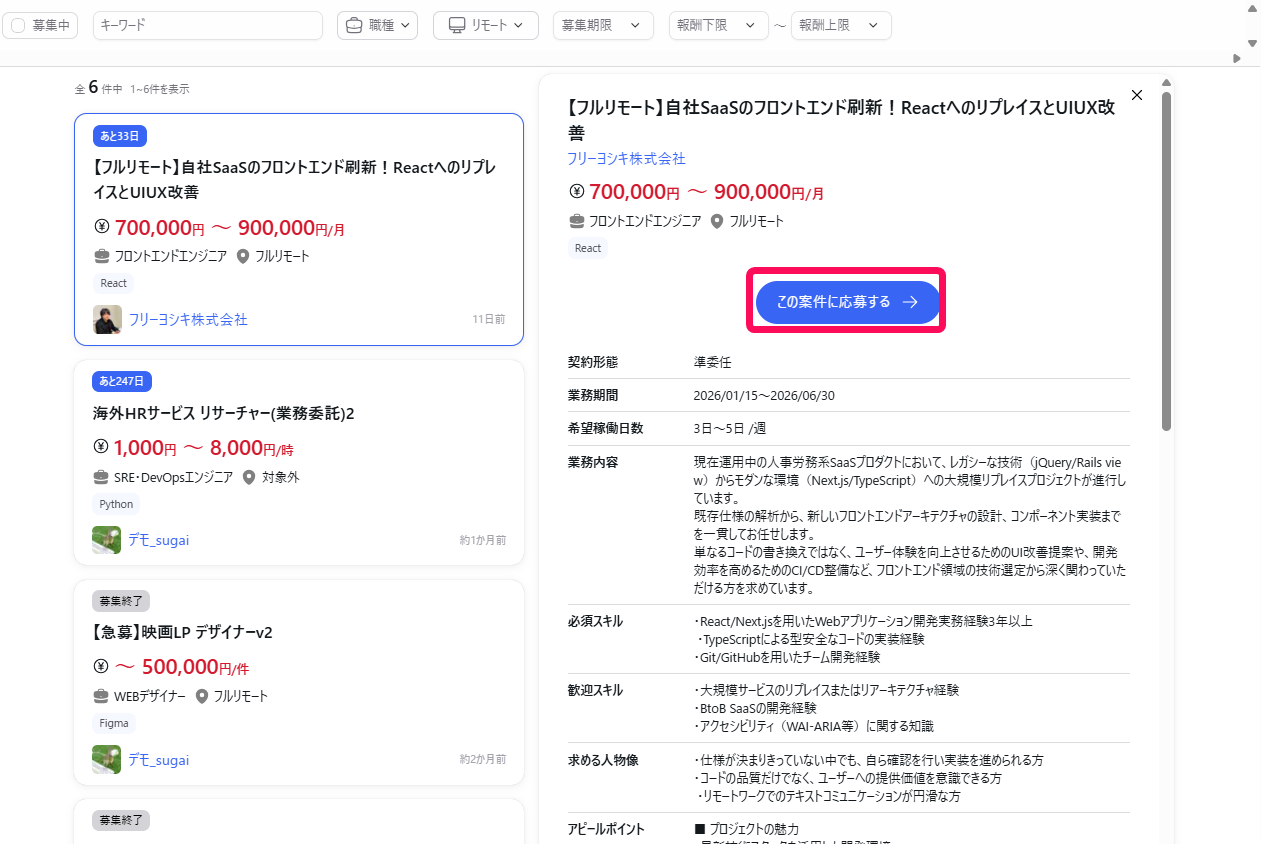Image resolution: width=1261 pixels, height=844 pixels.
Task: Click location pin beside フルリモート on 映画LP card
Action: click(x=202, y=696)
